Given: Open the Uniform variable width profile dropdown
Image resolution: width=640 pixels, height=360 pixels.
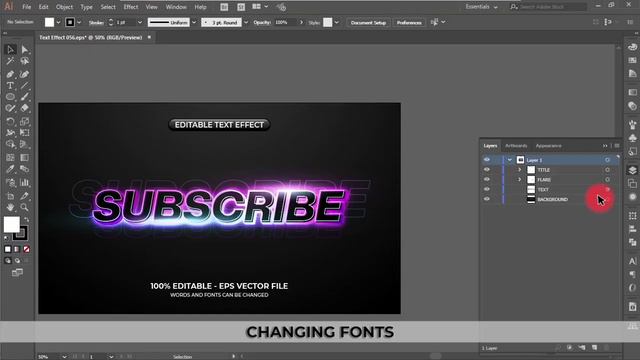Looking at the screenshot, I should 194,22.
